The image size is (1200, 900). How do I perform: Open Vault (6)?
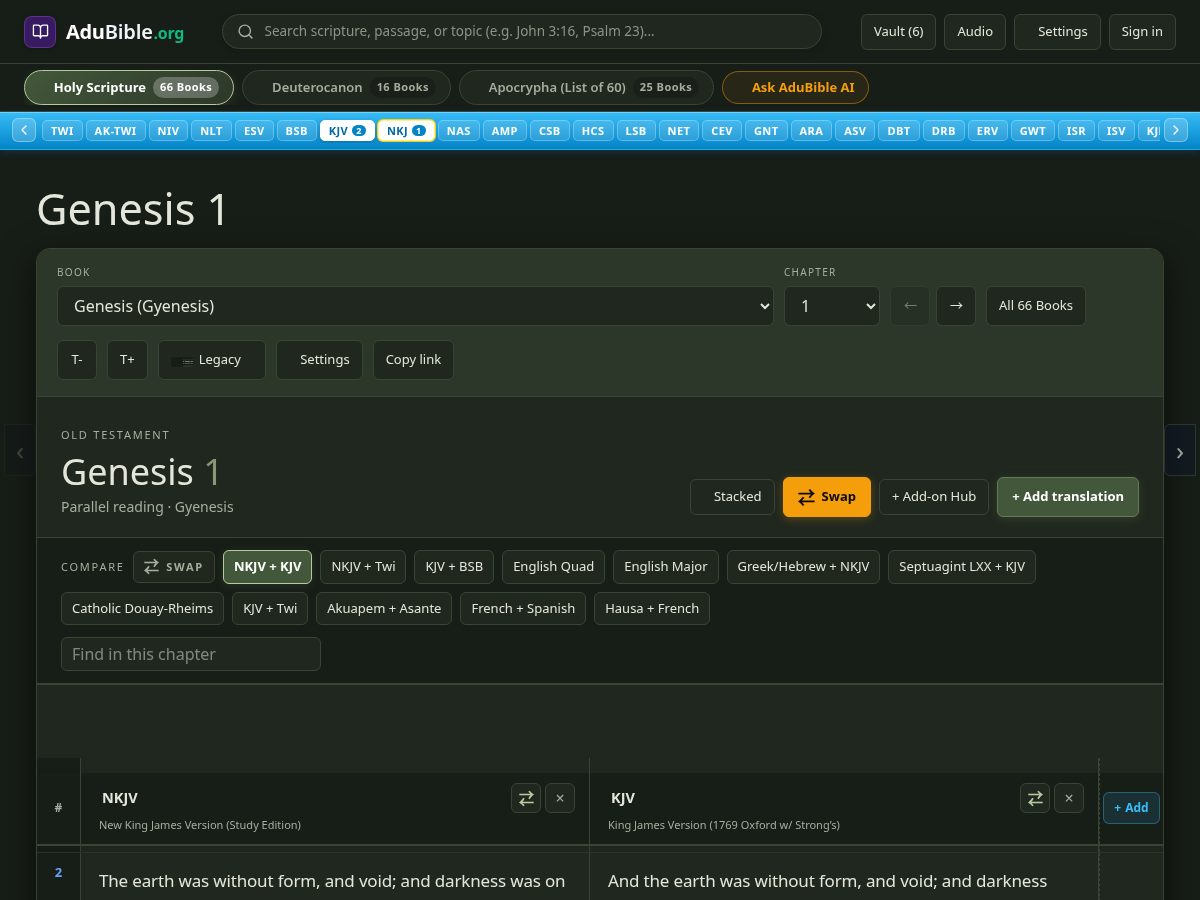coord(898,32)
